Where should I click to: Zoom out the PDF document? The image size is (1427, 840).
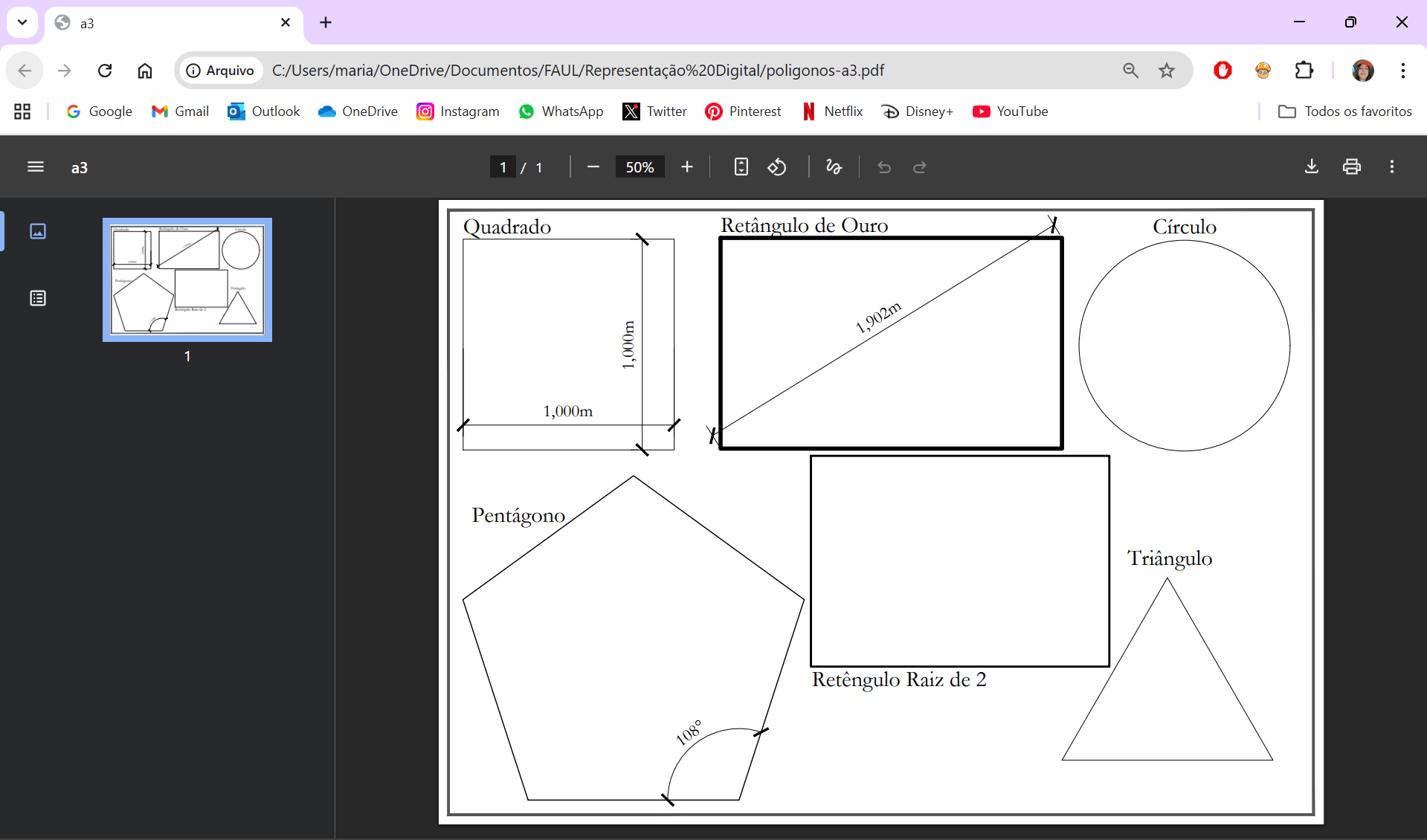pos(593,167)
